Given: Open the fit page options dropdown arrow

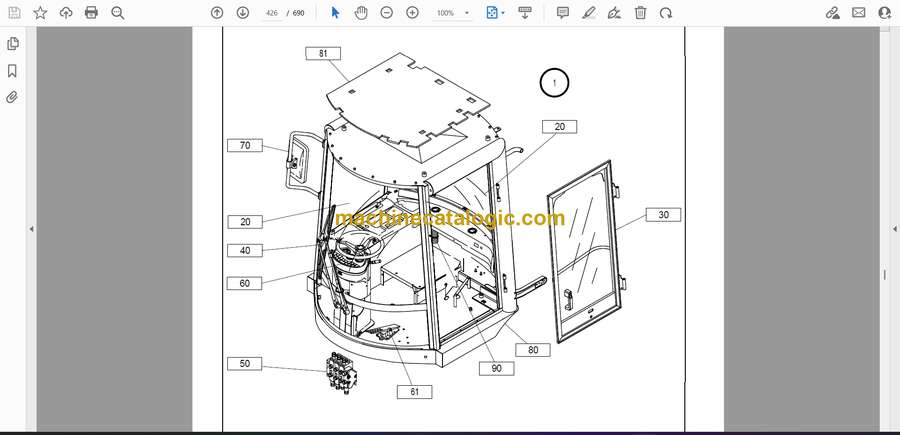Looking at the screenshot, I should point(503,13).
